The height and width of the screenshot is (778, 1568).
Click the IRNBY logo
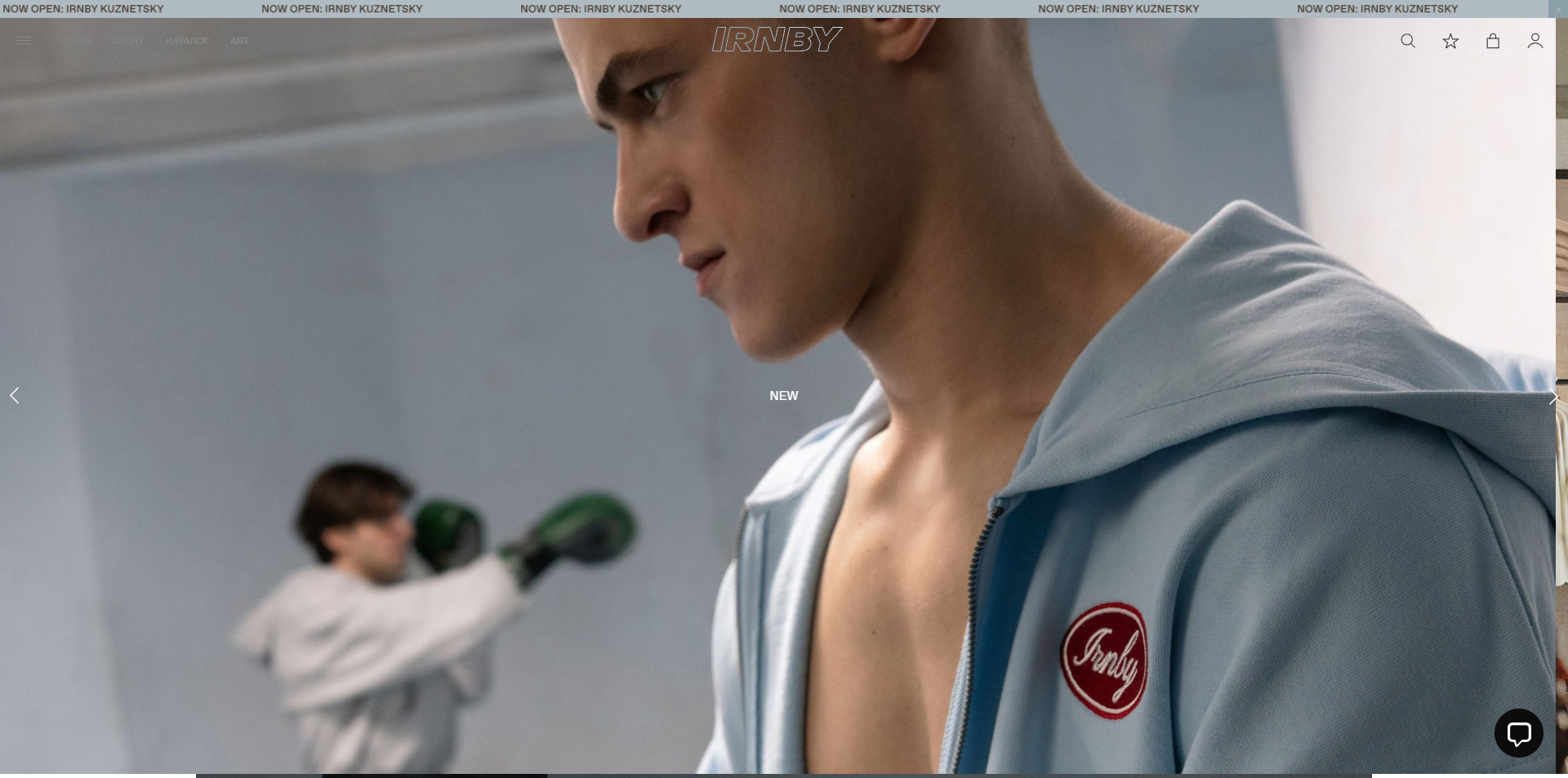[x=777, y=39]
